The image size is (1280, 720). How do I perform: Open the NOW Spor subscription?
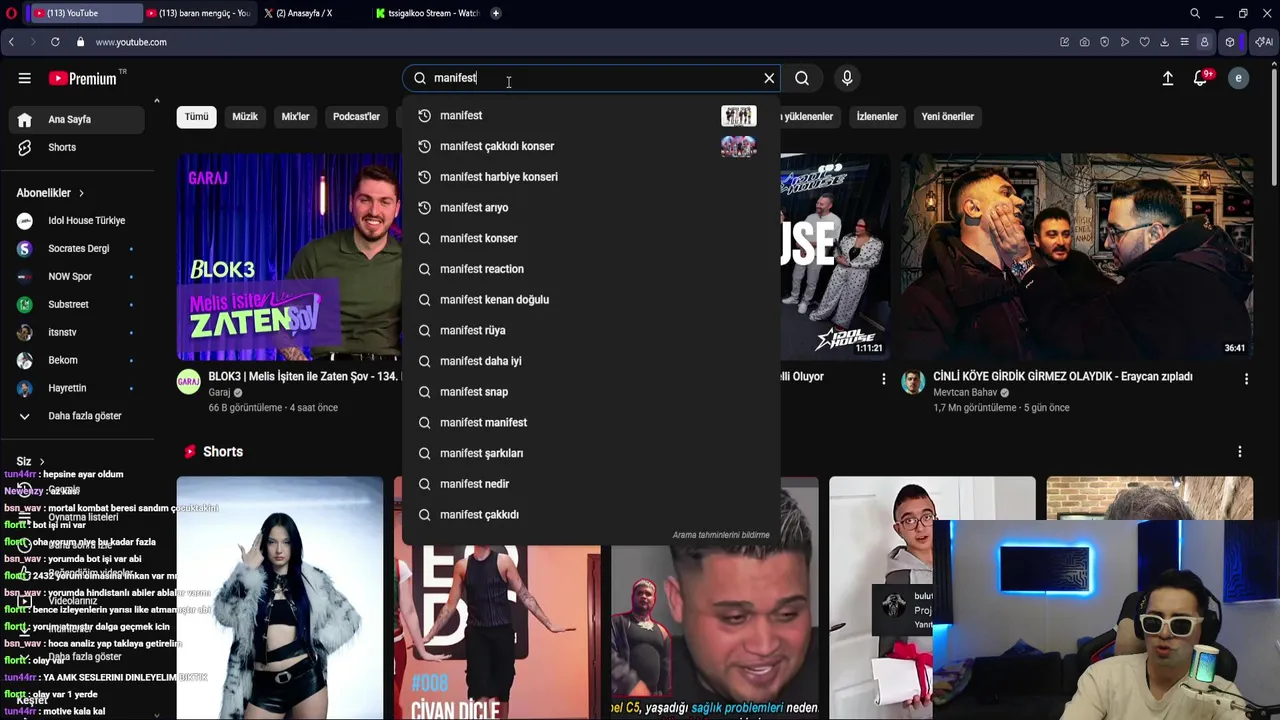(78, 277)
